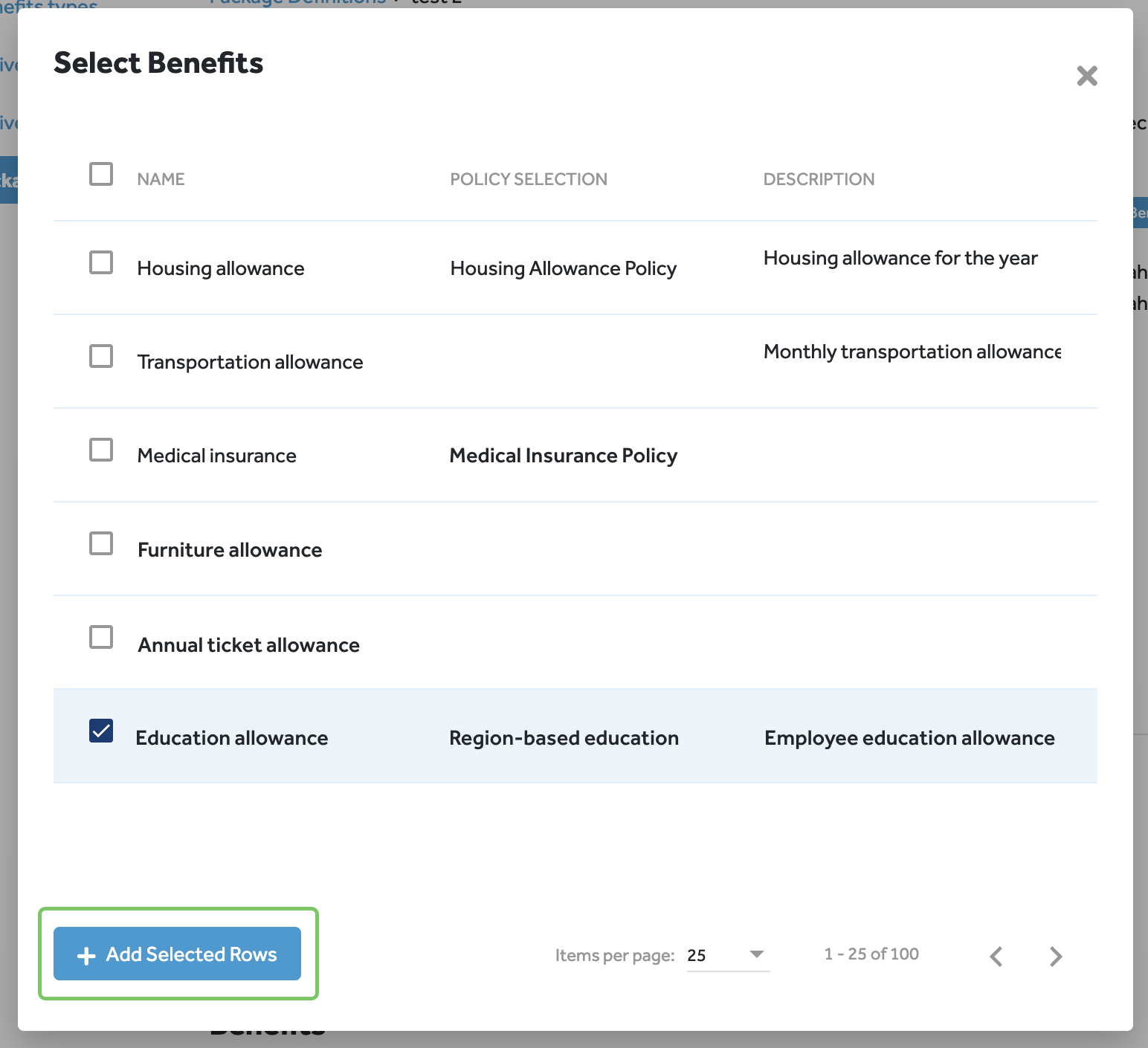Select the Medical insurance name cell
Screen dimensions: 1148x1048
(216, 456)
